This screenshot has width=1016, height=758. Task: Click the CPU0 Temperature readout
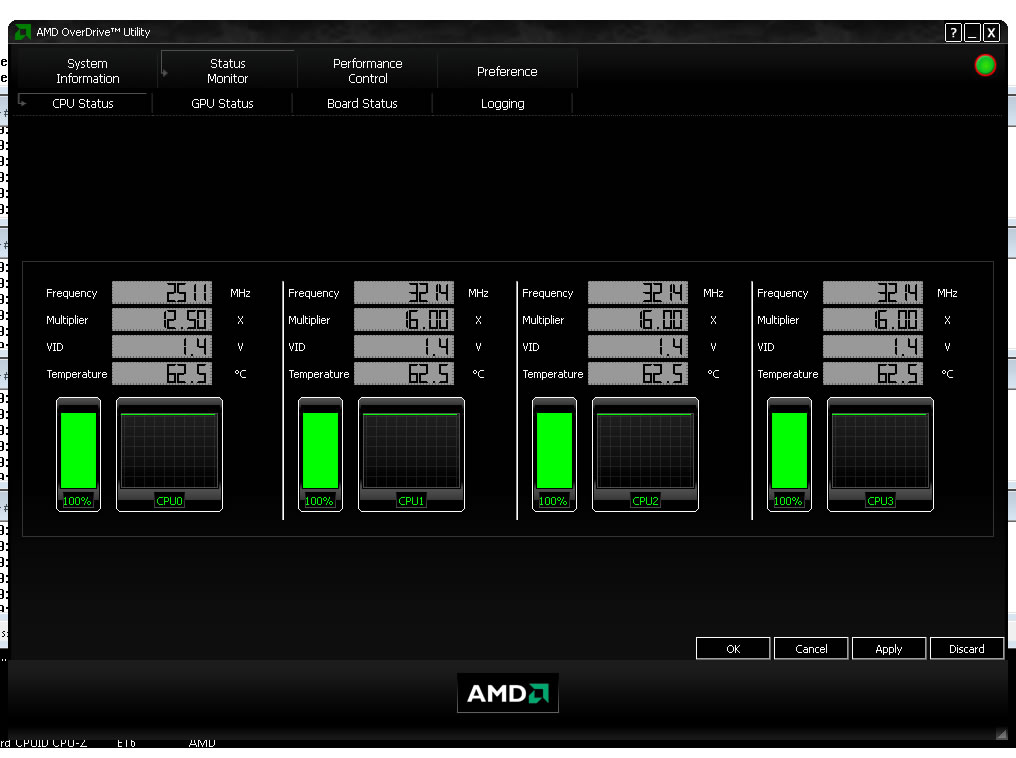pyautogui.click(x=162, y=374)
